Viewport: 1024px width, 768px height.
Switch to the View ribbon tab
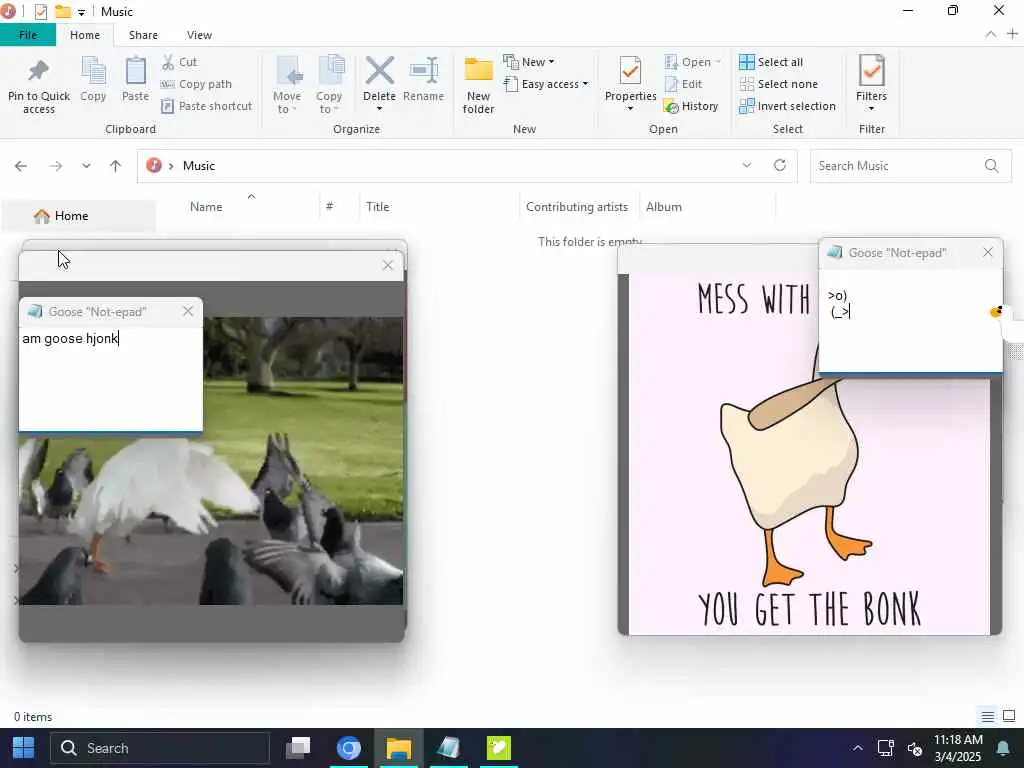pyautogui.click(x=199, y=35)
